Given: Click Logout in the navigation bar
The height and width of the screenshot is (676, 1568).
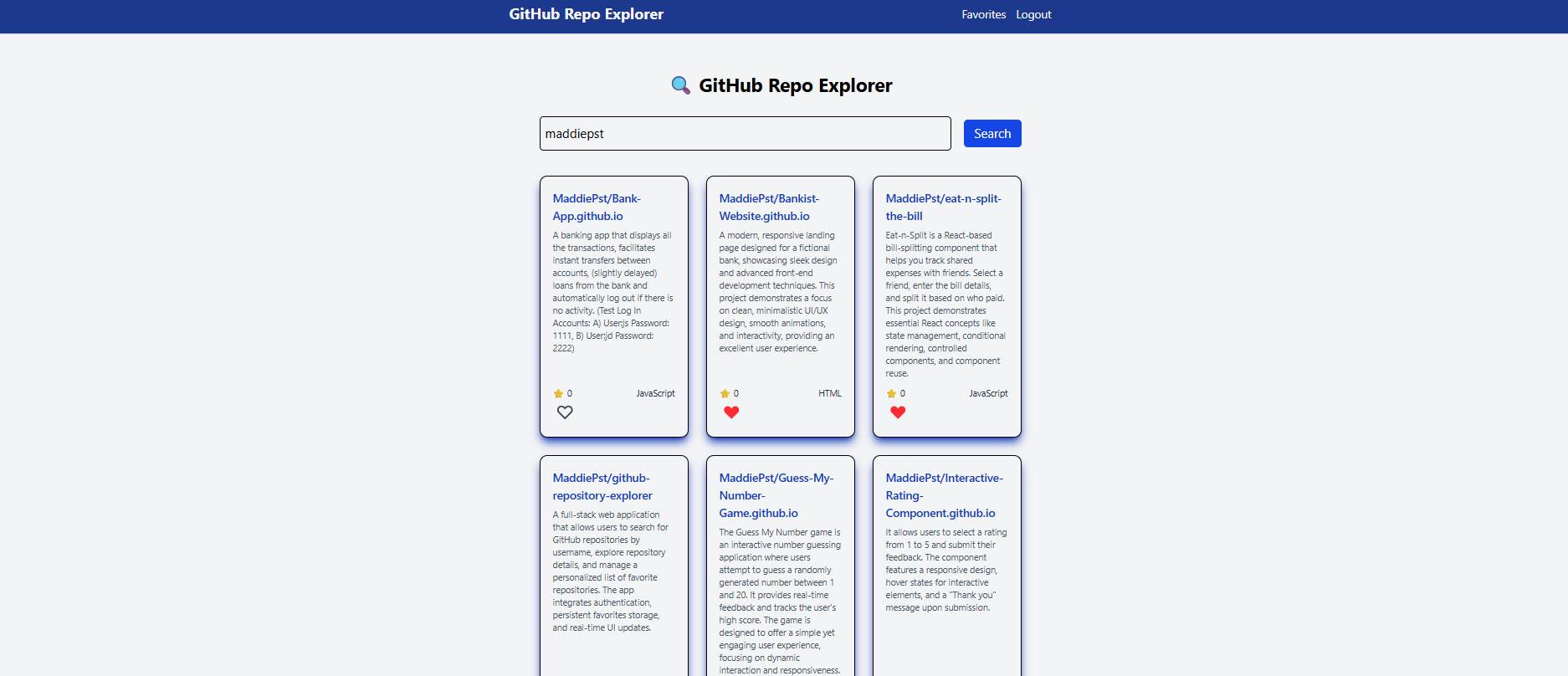Looking at the screenshot, I should click(1033, 14).
